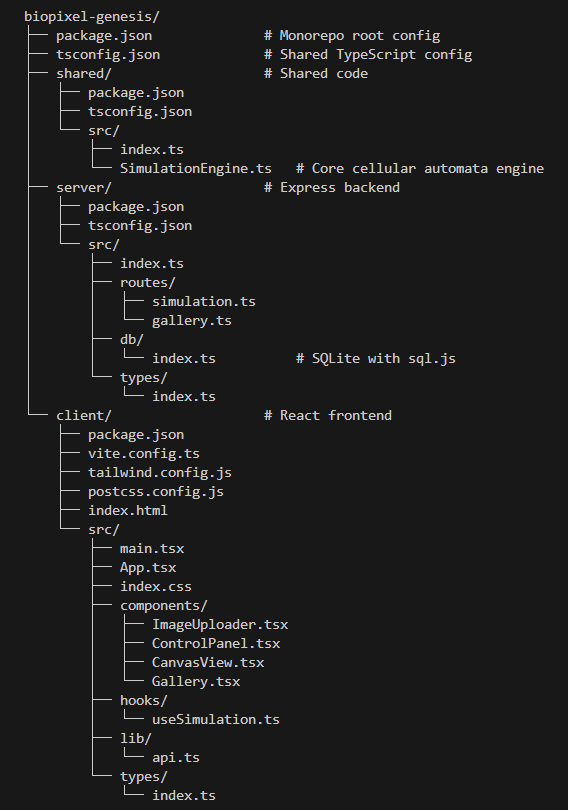Click the biopixel-genesis/ root folder name
Viewport: 568px width, 810px height.
[x=92, y=17]
